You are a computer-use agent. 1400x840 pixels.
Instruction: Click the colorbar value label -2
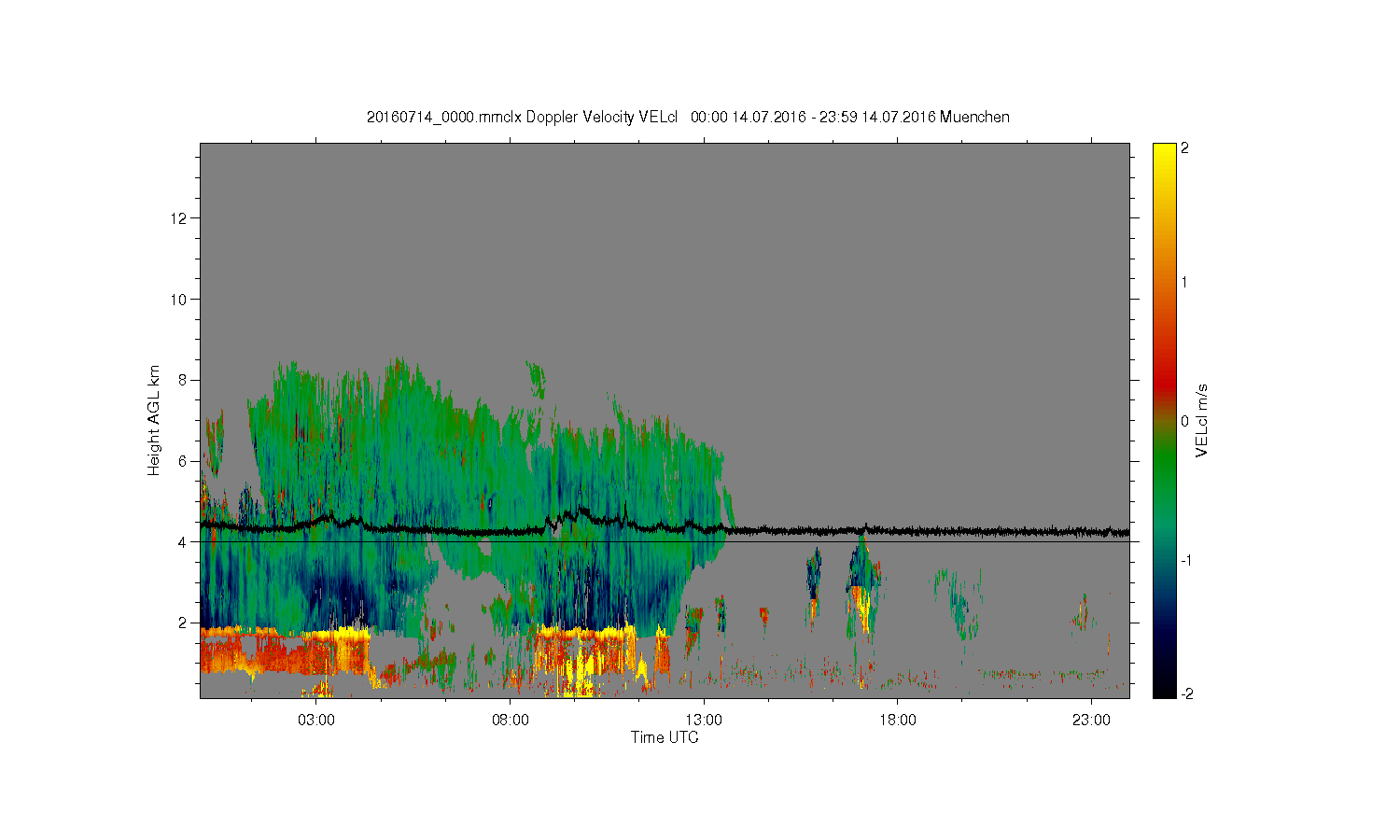coord(1185,693)
